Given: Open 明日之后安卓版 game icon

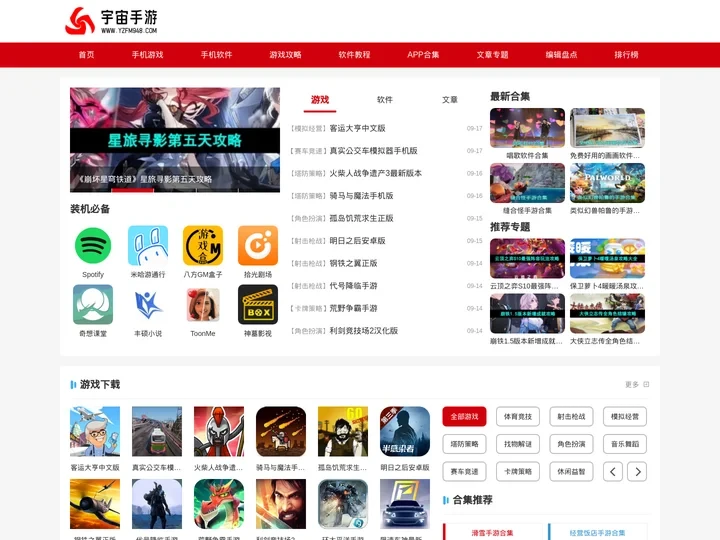Looking at the screenshot, I should click(x=405, y=431).
